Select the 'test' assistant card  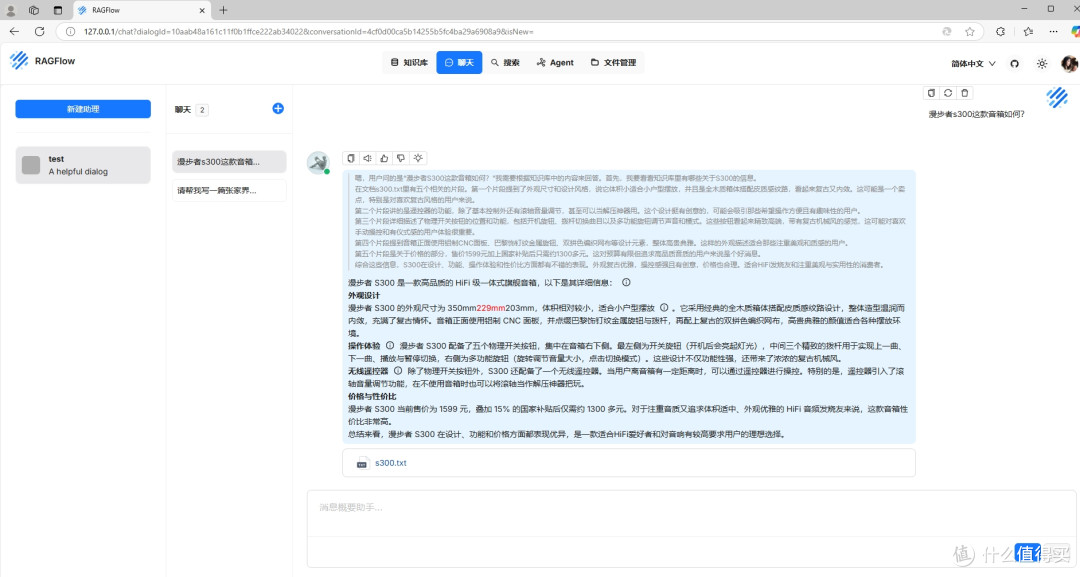pyautogui.click(x=83, y=165)
